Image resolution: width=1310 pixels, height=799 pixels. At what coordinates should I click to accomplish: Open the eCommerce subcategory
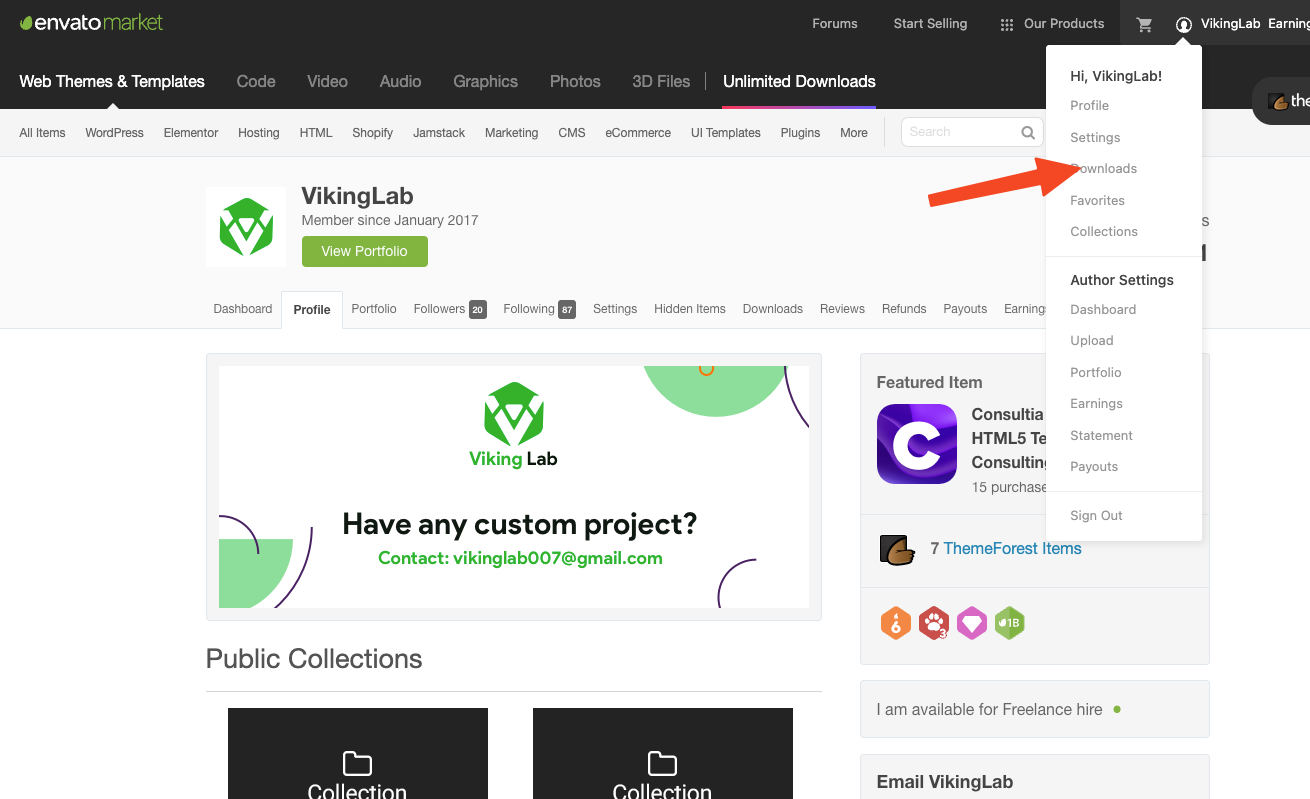pos(638,133)
